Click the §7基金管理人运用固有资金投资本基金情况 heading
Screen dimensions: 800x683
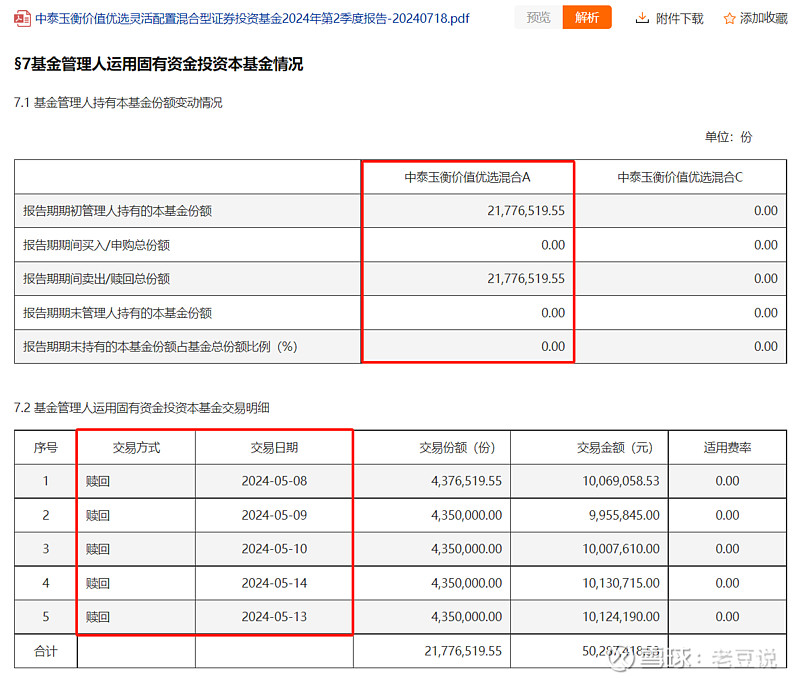[159, 64]
